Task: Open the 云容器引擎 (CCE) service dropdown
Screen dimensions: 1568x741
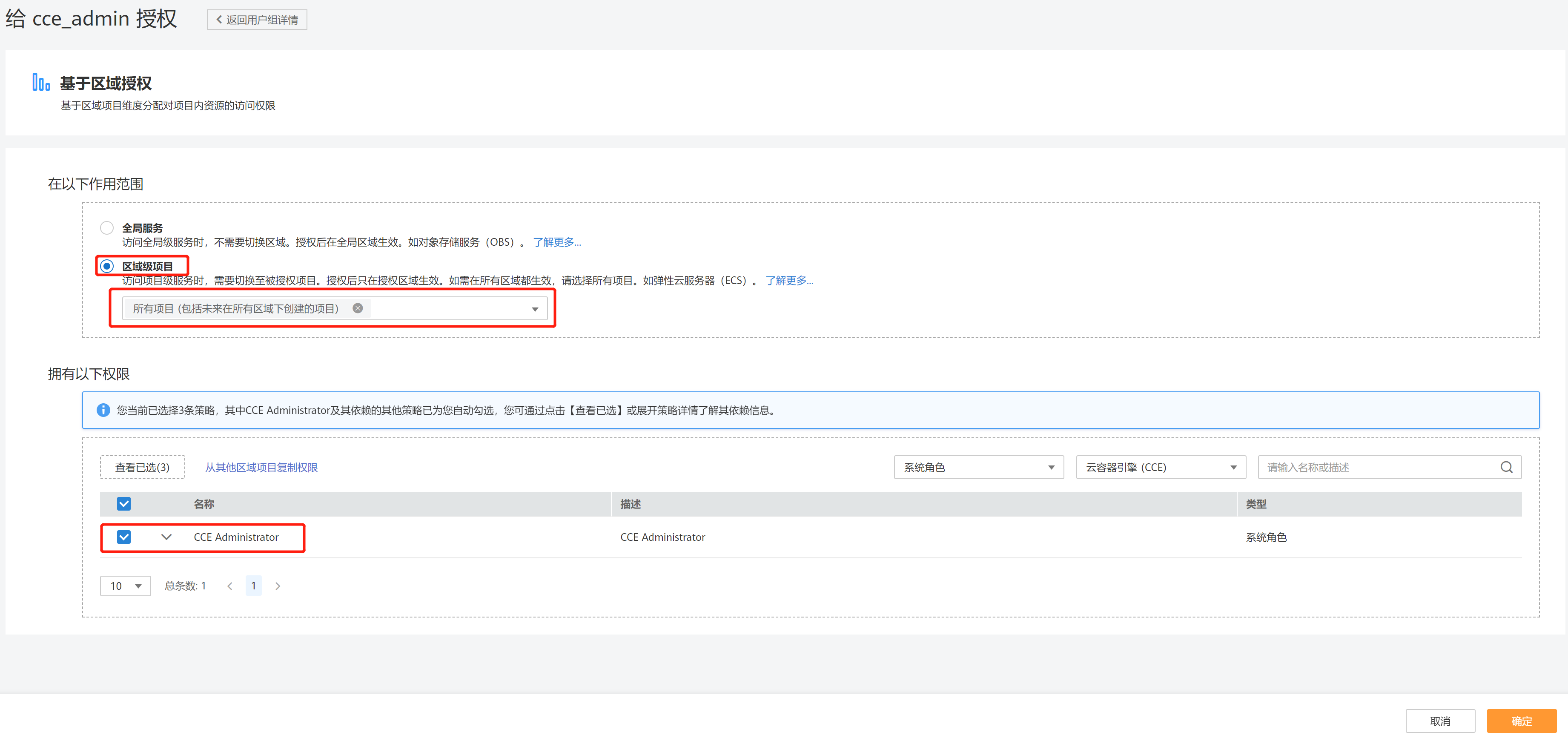Action: pyautogui.click(x=1160, y=467)
